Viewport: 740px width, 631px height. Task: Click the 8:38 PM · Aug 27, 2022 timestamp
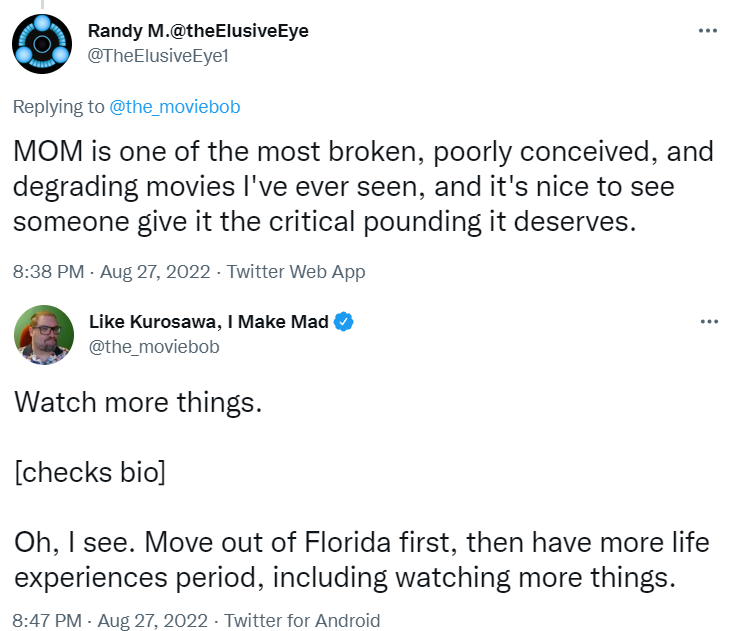pyautogui.click(x=114, y=271)
